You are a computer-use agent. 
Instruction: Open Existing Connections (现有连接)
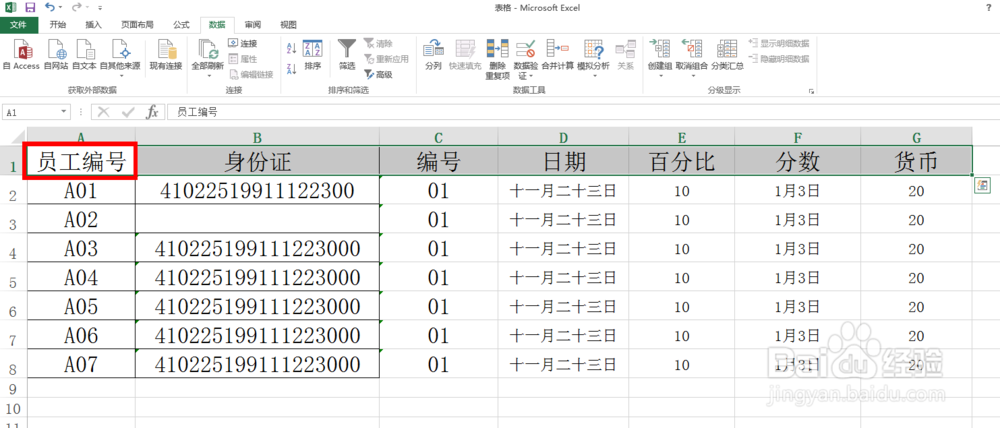(166, 55)
